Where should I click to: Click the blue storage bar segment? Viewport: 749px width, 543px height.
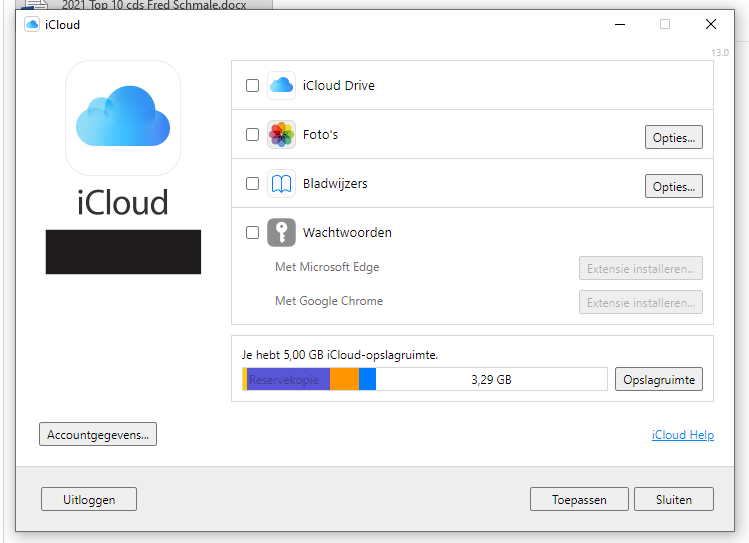pyautogui.click(x=367, y=379)
